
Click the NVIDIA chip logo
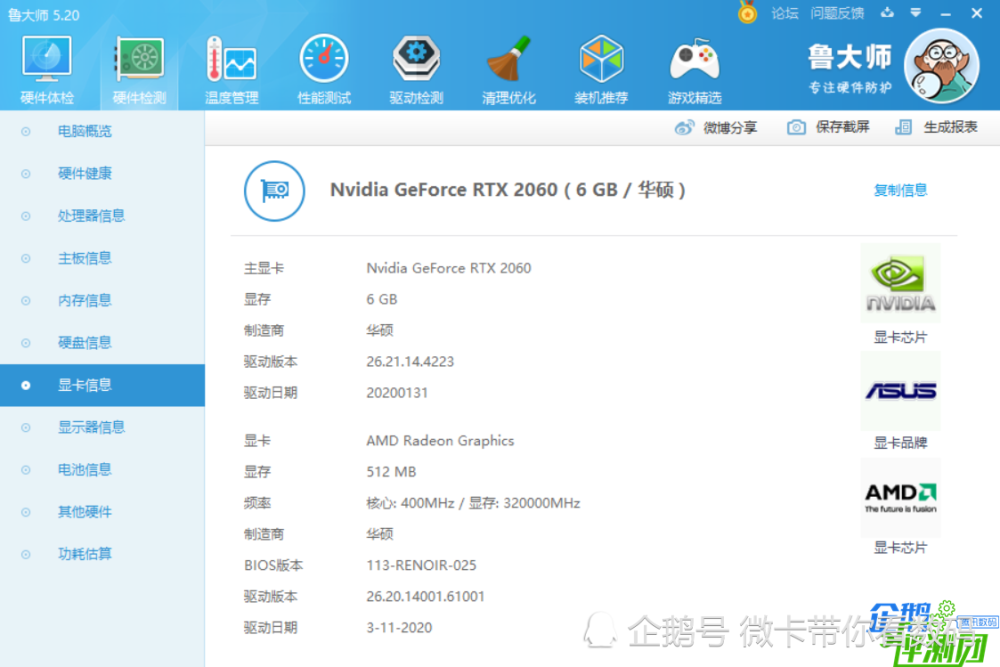click(900, 283)
